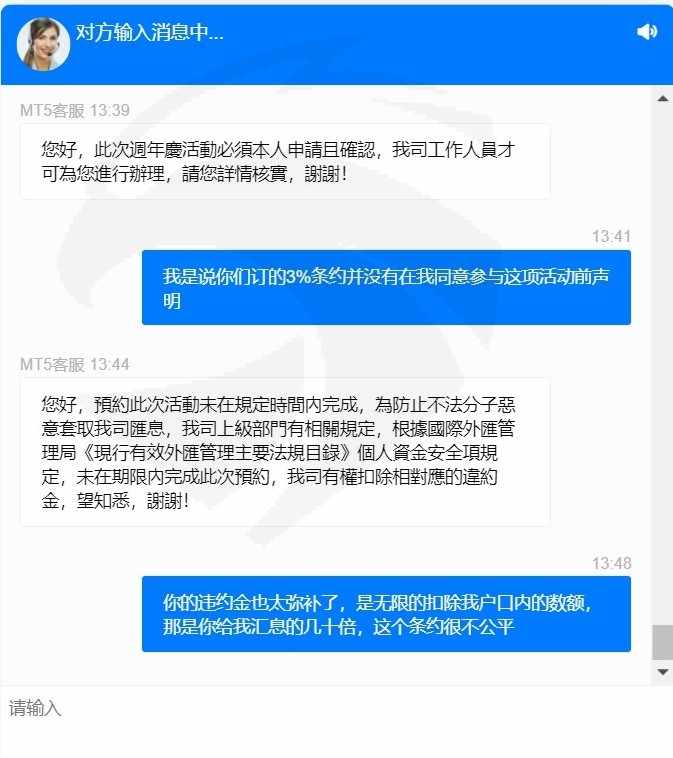Select the blue message about 违约金
This screenshot has height=758, width=673.
pyautogui.click(x=386, y=614)
